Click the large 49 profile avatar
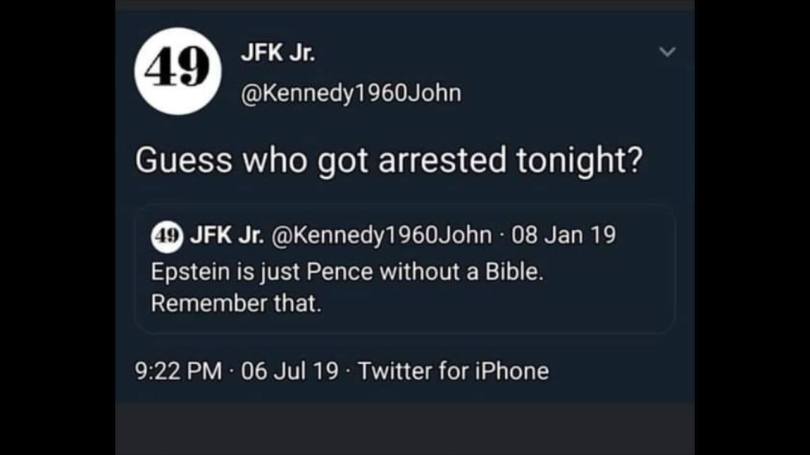 177,71
